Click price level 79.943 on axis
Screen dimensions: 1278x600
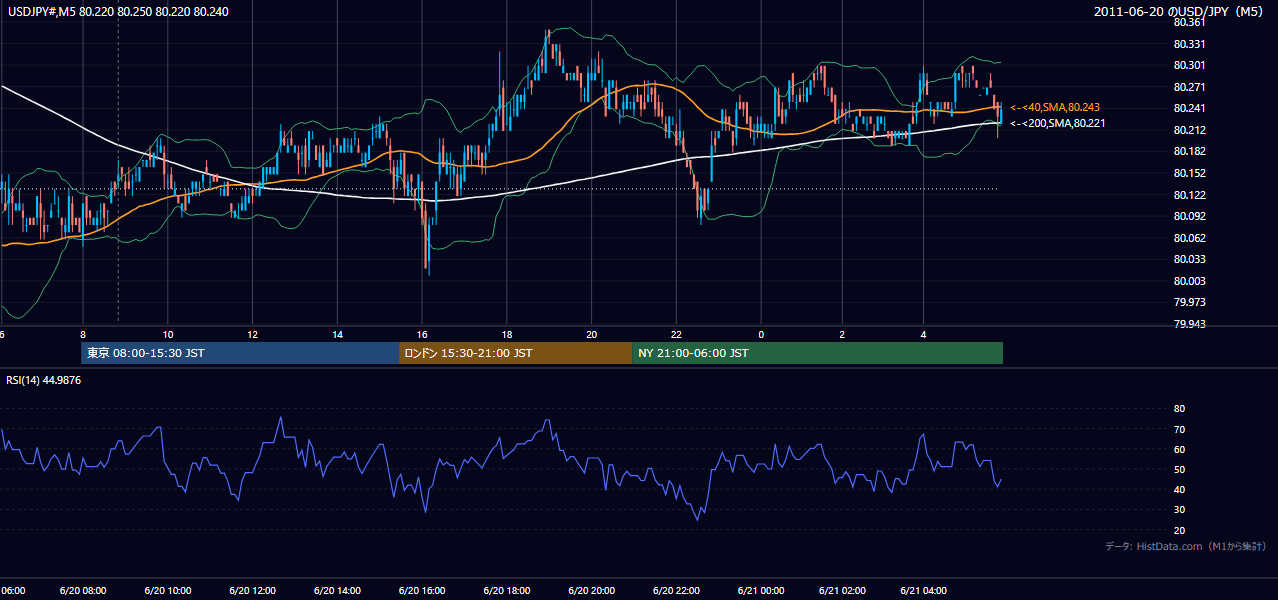click(1189, 324)
